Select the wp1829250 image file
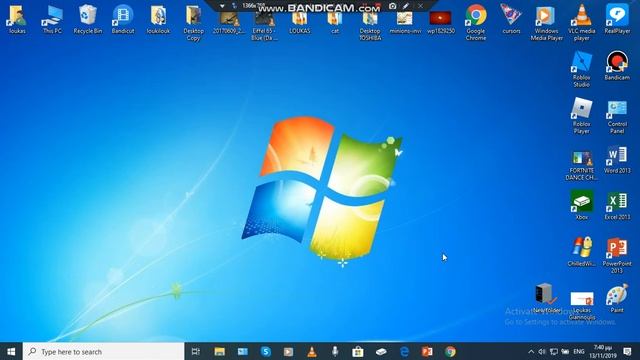The width and height of the screenshot is (640, 360). click(441, 22)
